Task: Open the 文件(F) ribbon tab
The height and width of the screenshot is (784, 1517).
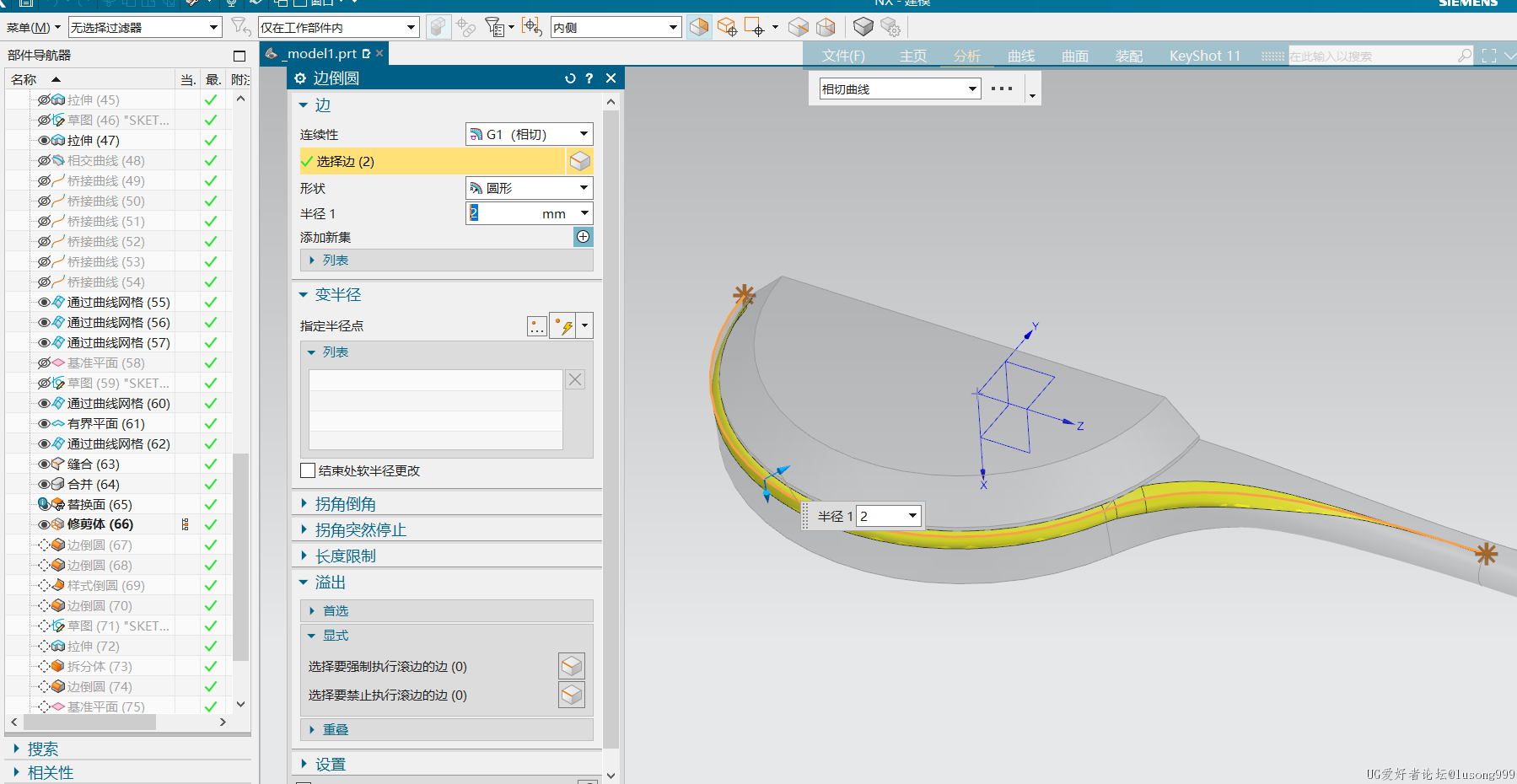Action: click(x=843, y=56)
